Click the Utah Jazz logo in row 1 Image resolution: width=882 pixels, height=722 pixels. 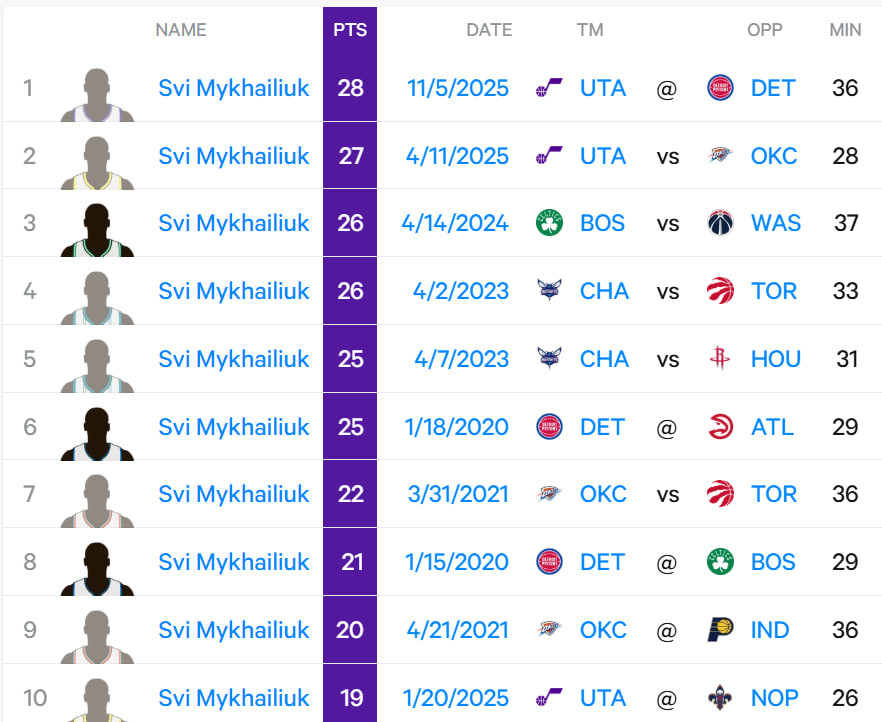(x=549, y=88)
